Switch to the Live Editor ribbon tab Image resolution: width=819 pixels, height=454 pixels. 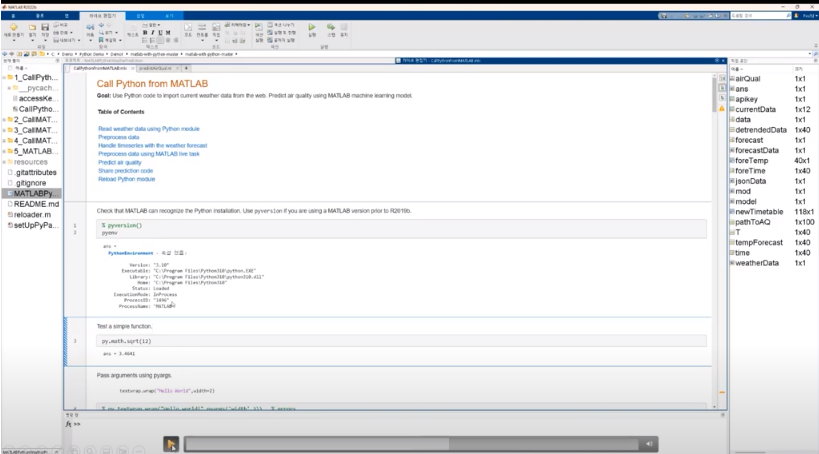point(102,16)
